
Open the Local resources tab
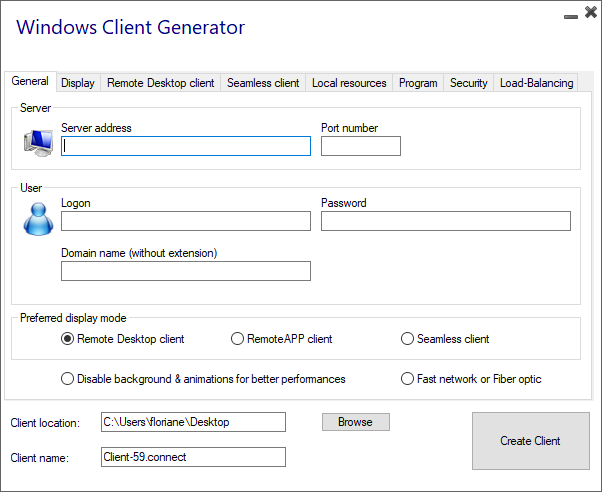(349, 83)
